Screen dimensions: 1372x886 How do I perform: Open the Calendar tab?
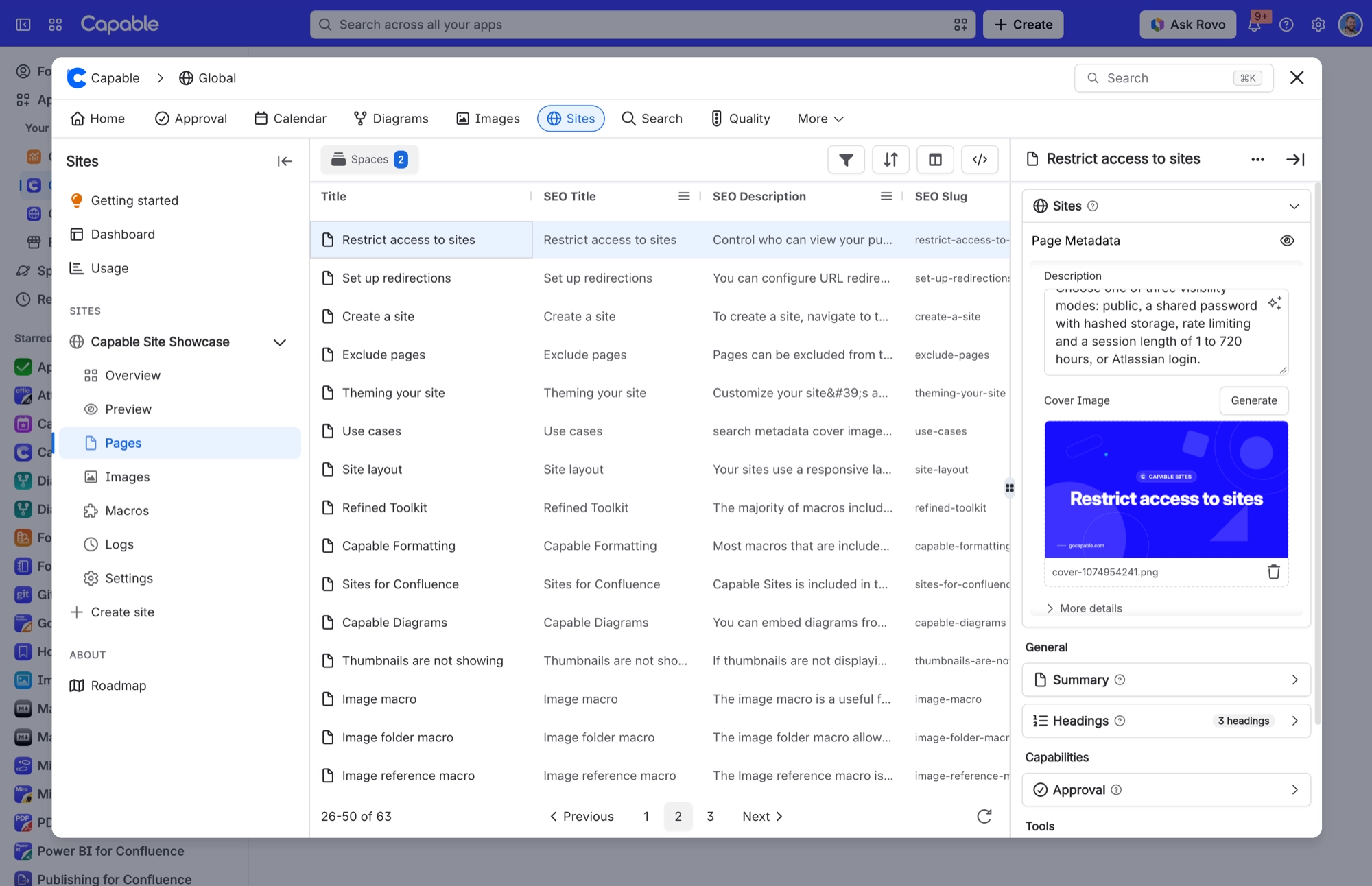290,119
